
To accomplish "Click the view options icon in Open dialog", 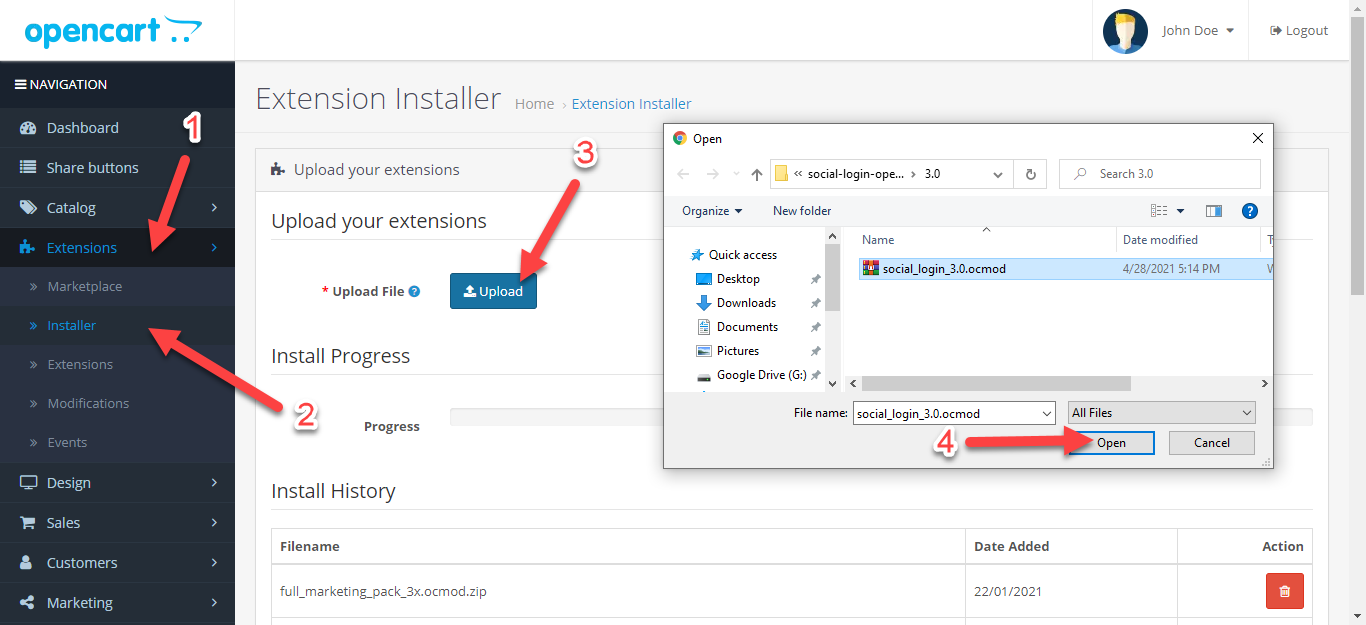I will pos(1159,211).
